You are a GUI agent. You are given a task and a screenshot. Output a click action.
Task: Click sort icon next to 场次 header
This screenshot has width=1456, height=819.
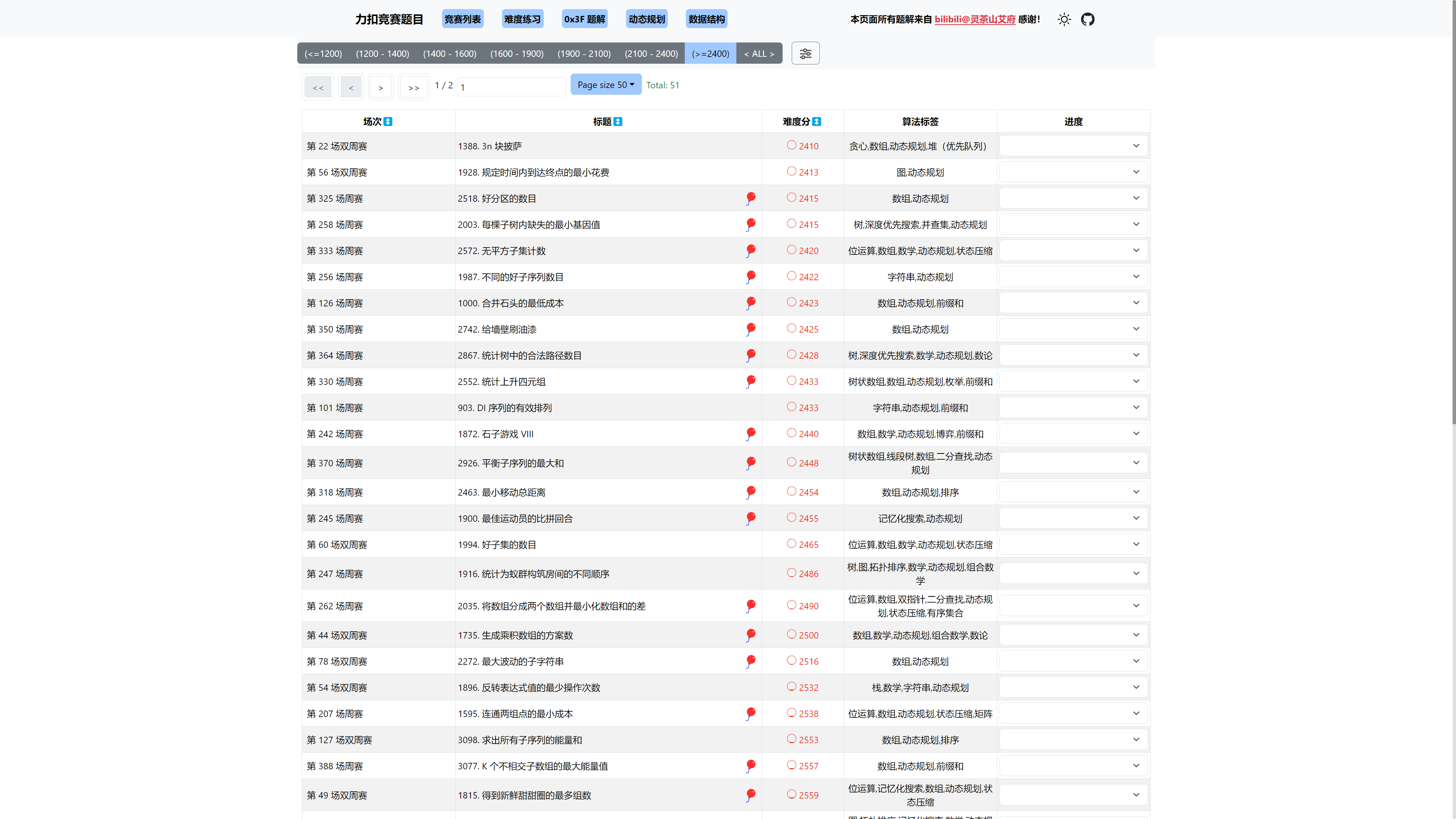coord(388,121)
